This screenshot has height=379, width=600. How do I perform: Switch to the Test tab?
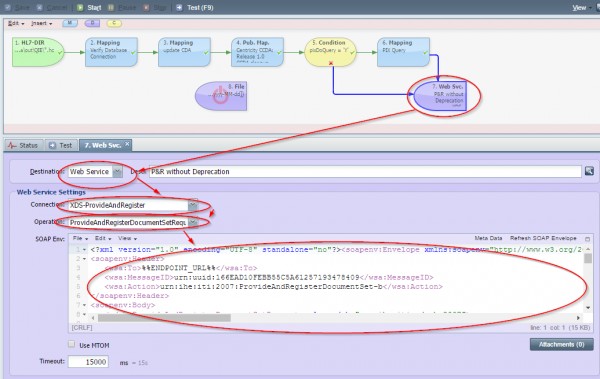click(x=61, y=145)
